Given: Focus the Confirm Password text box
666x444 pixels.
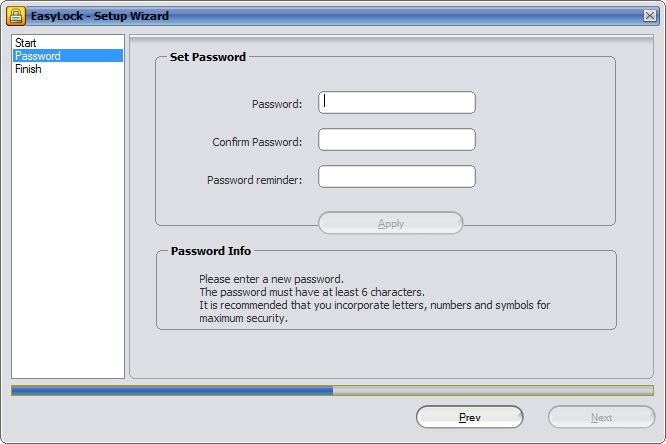Looking at the screenshot, I should [397, 140].
